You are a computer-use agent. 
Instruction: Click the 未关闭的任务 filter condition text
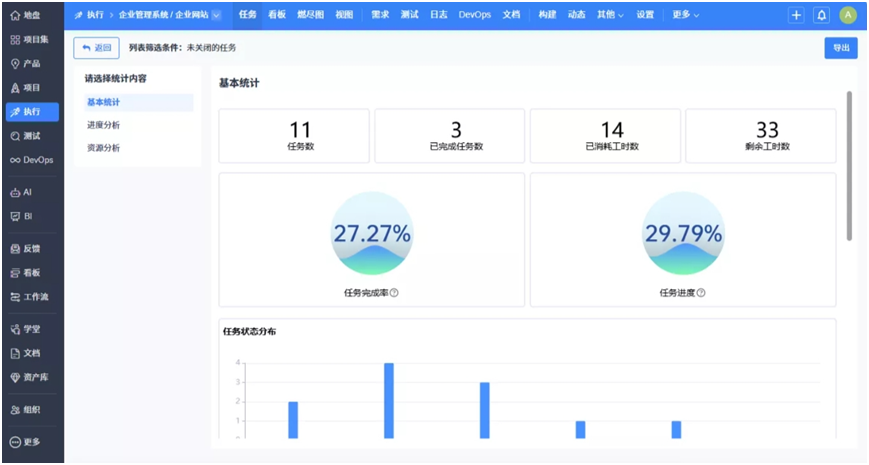211,48
